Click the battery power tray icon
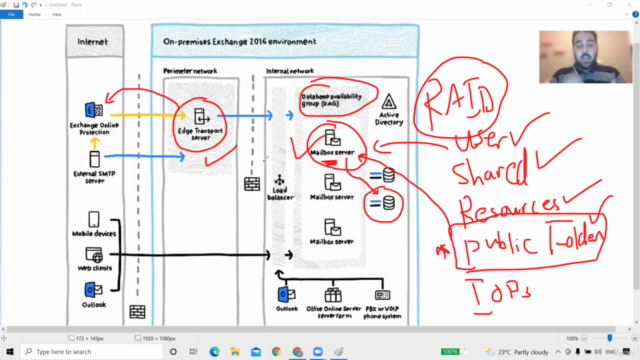The width and height of the screenshot is (640, 360). [588, 352]
